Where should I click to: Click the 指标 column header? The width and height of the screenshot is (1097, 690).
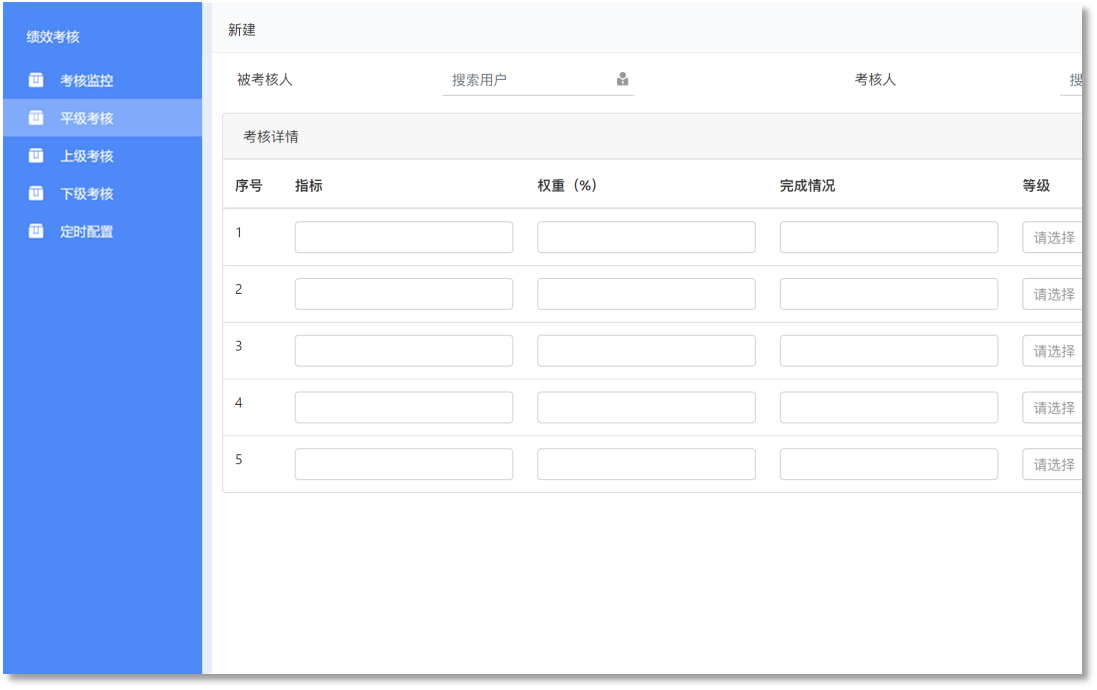tap(309, 185)
